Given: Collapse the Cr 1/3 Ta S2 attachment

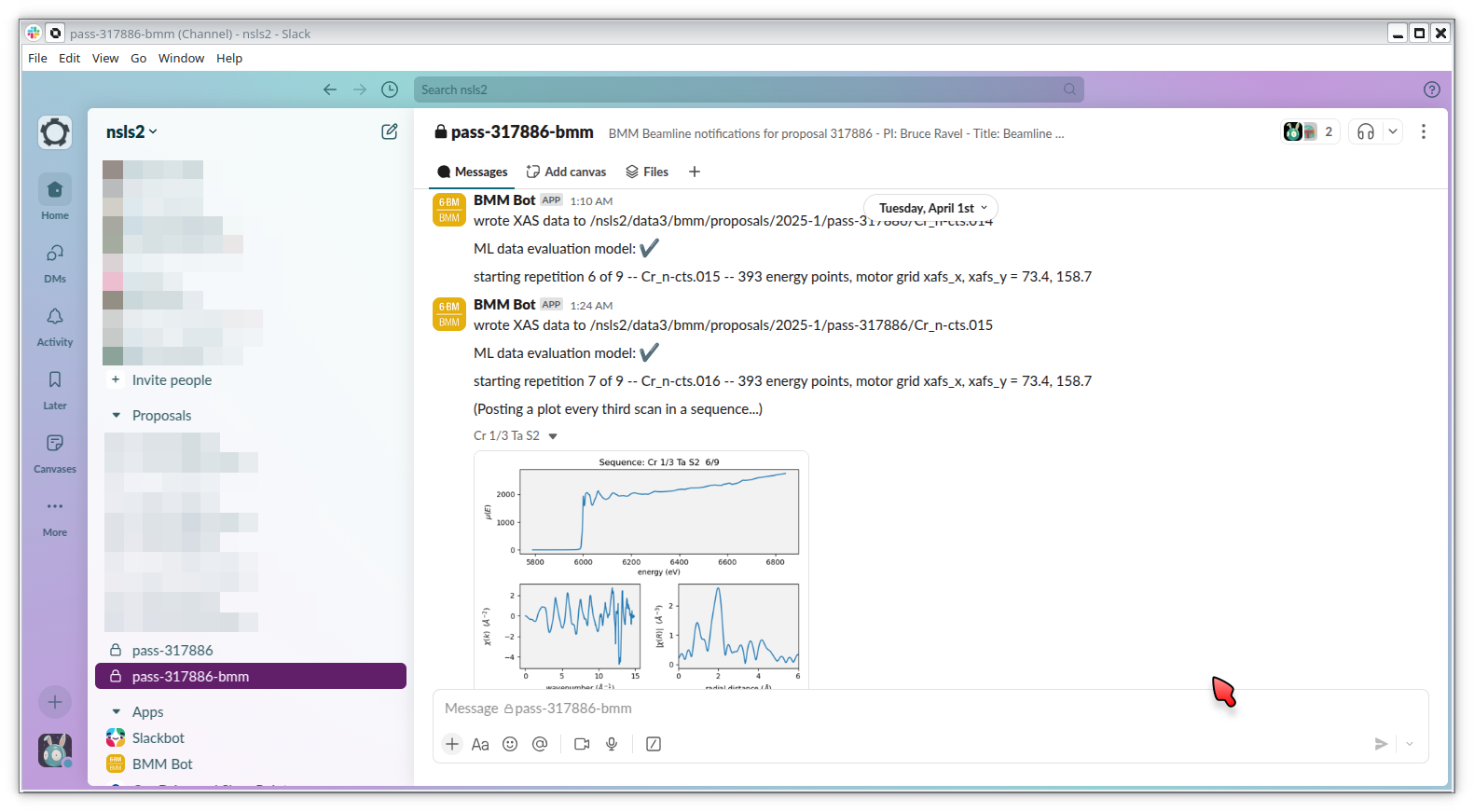Looking at the screenshot, I should coord(553,436).
